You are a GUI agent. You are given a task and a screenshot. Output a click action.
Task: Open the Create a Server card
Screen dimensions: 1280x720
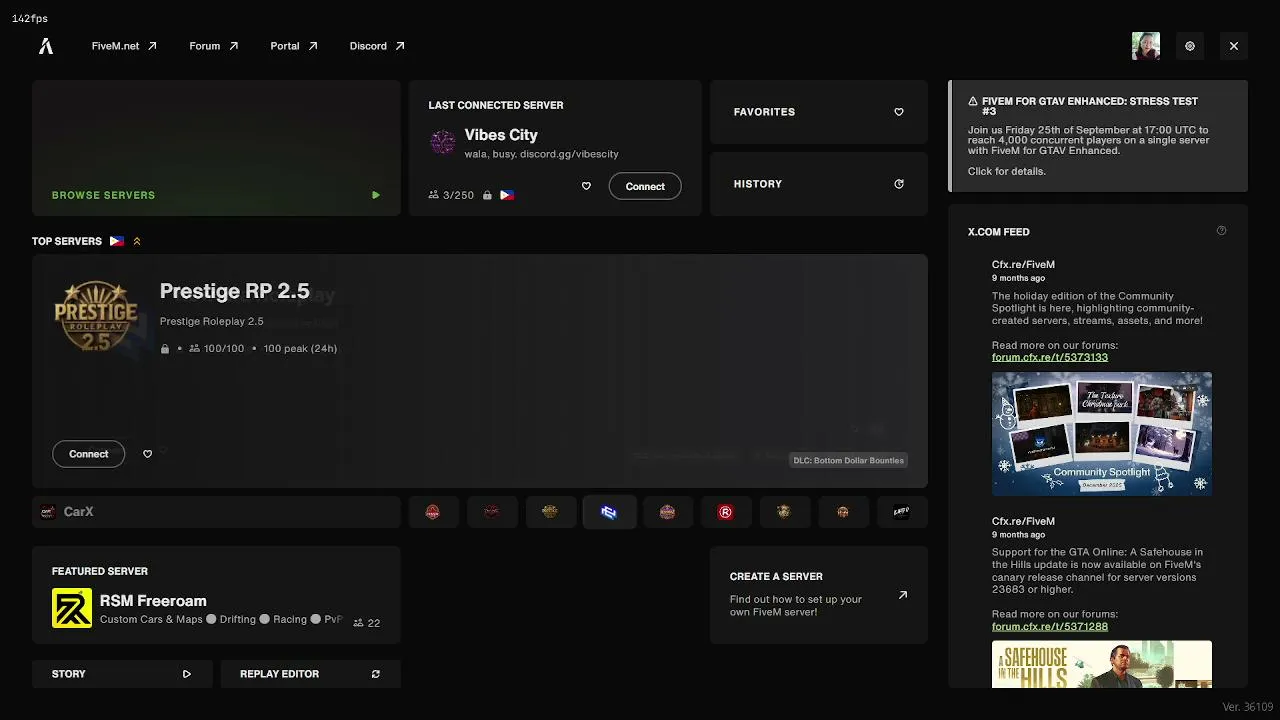(819, 595)
